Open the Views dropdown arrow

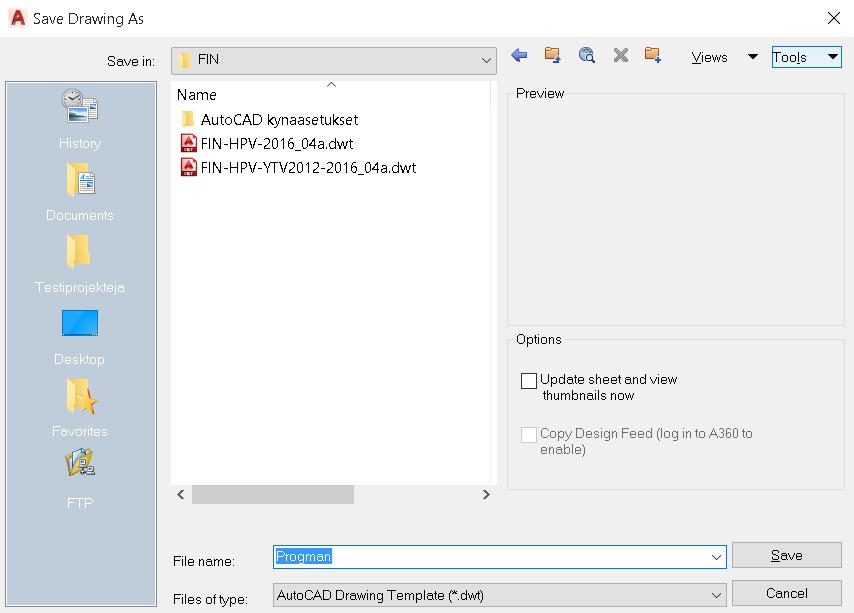click(753, 57)
